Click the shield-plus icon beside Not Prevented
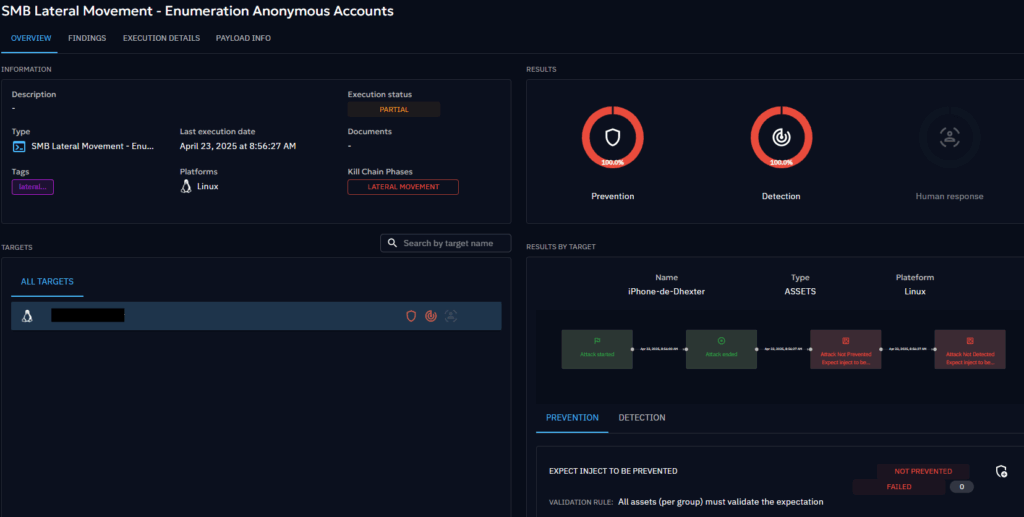The width and height of the screenshot is (1024, 517). (1001, 471)
